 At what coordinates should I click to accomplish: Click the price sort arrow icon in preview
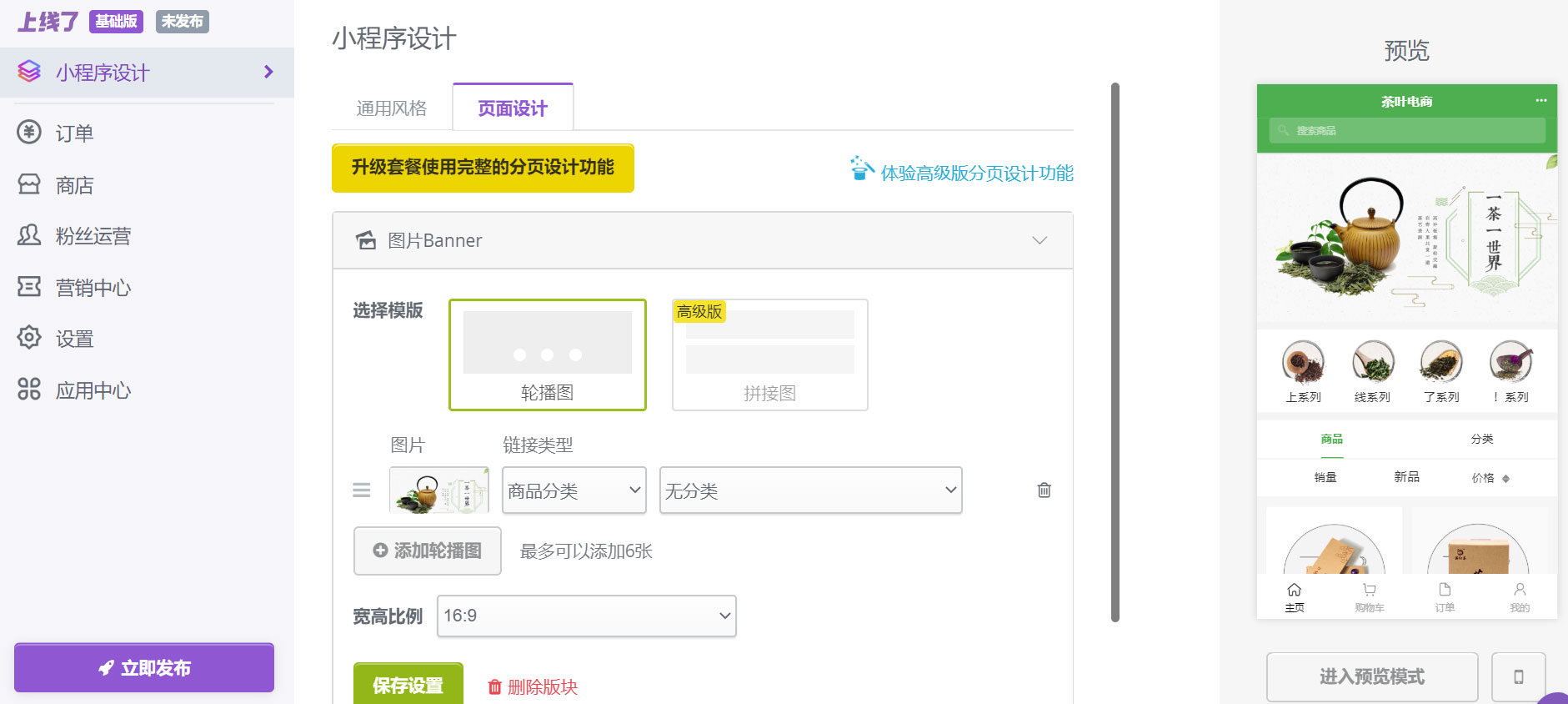(x=1505, y=479)
